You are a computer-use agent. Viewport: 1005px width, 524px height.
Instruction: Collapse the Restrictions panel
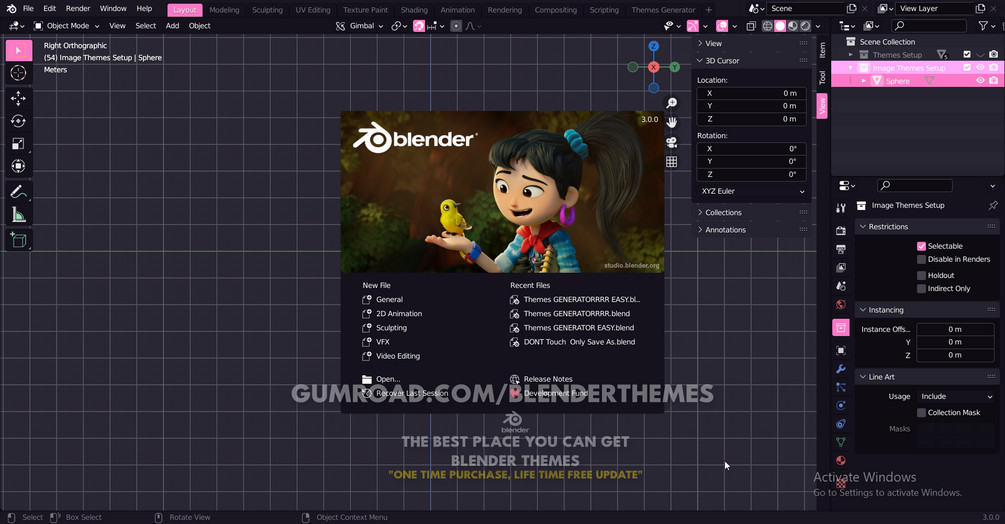tap(927, 227)
